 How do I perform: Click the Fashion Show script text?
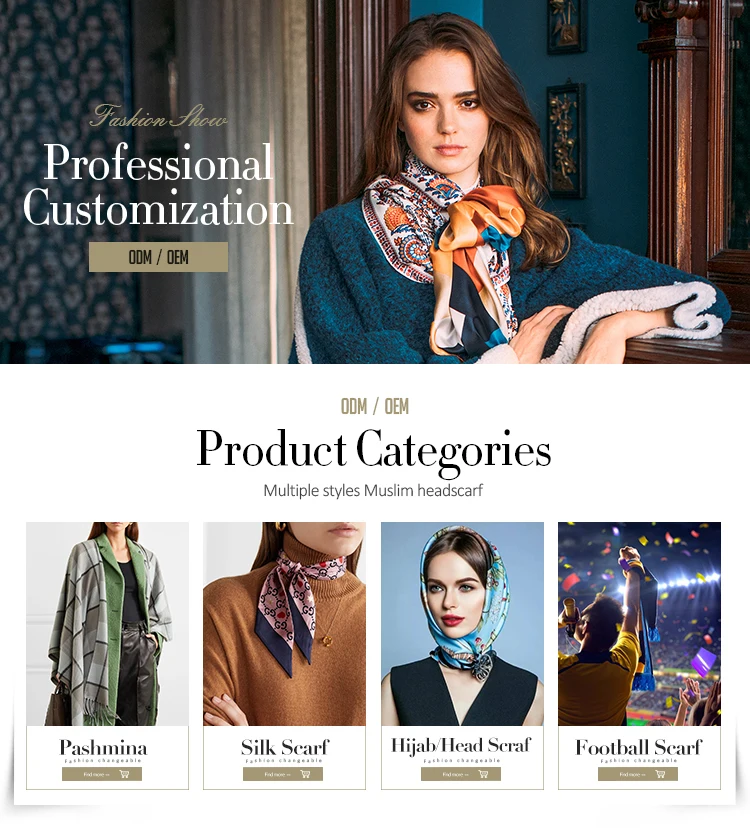point(158,116)
